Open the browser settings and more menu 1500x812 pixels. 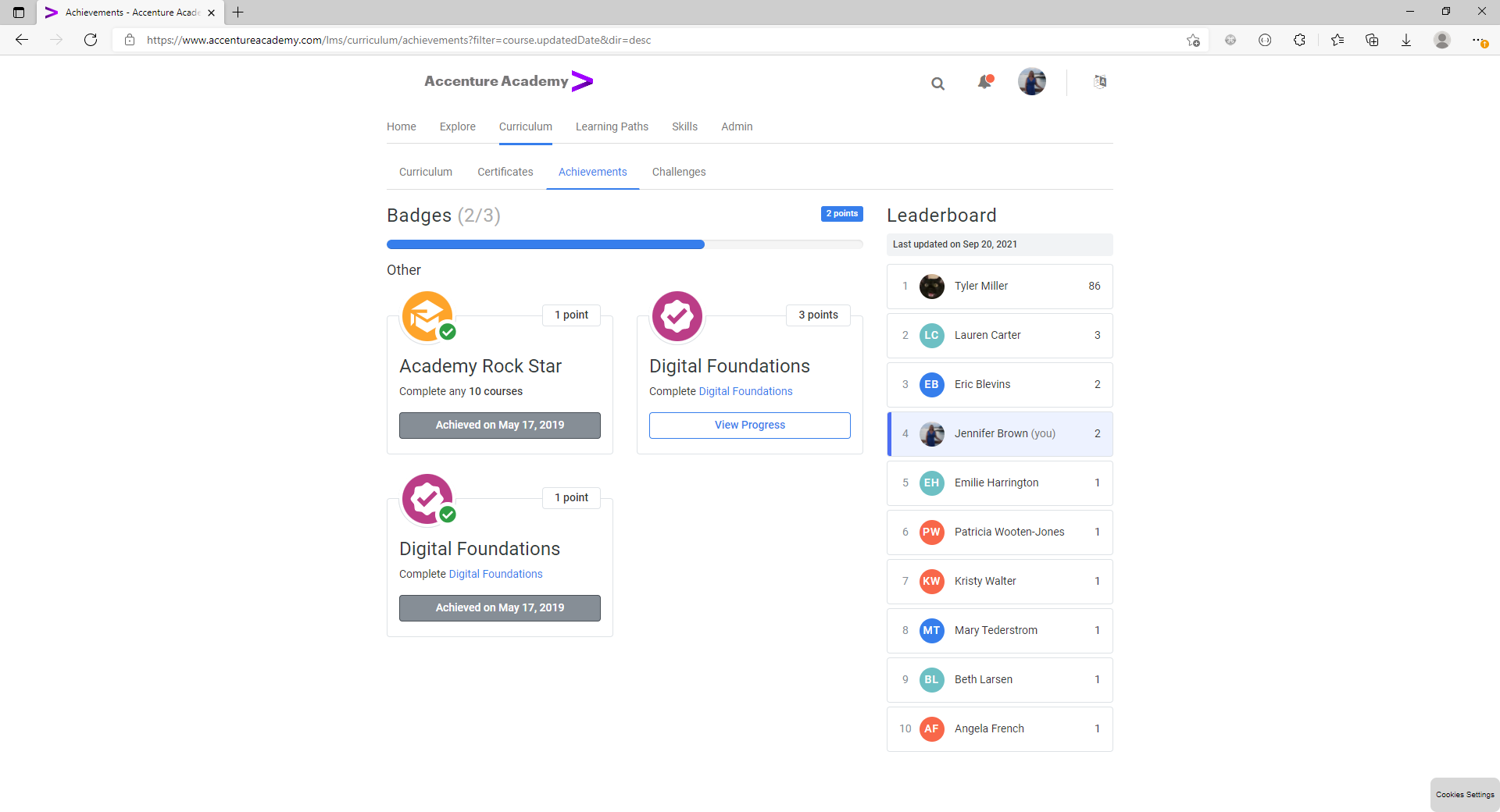click(x=1478, y=40)
